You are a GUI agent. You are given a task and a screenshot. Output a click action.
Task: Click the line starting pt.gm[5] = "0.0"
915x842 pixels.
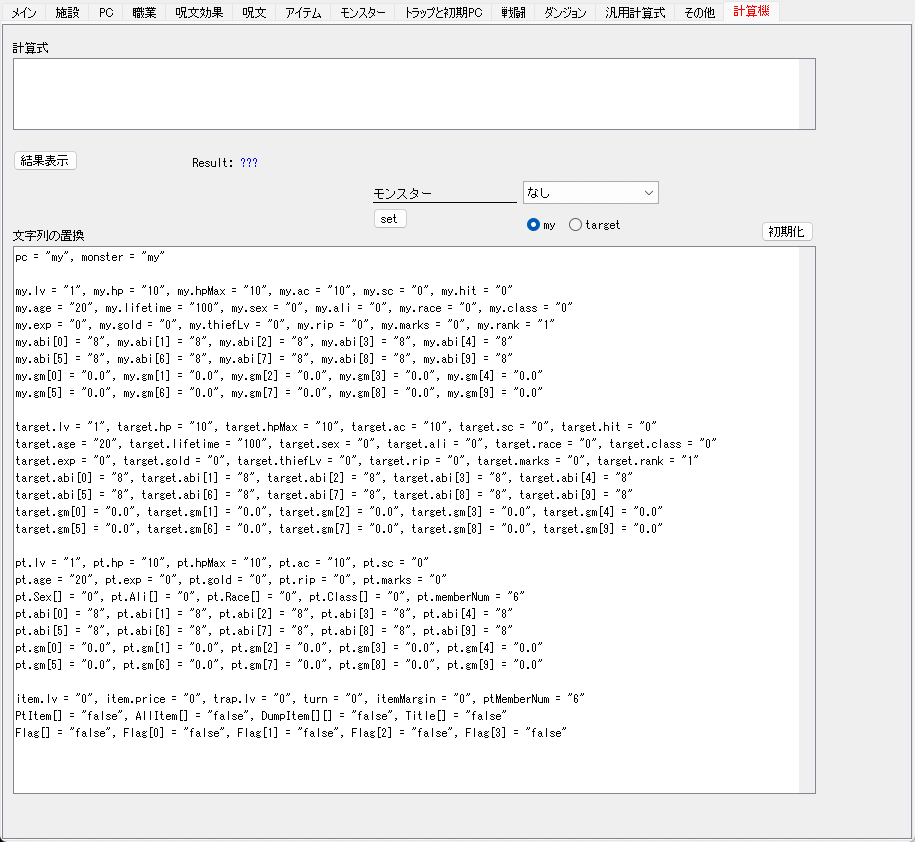coord(279,665)
